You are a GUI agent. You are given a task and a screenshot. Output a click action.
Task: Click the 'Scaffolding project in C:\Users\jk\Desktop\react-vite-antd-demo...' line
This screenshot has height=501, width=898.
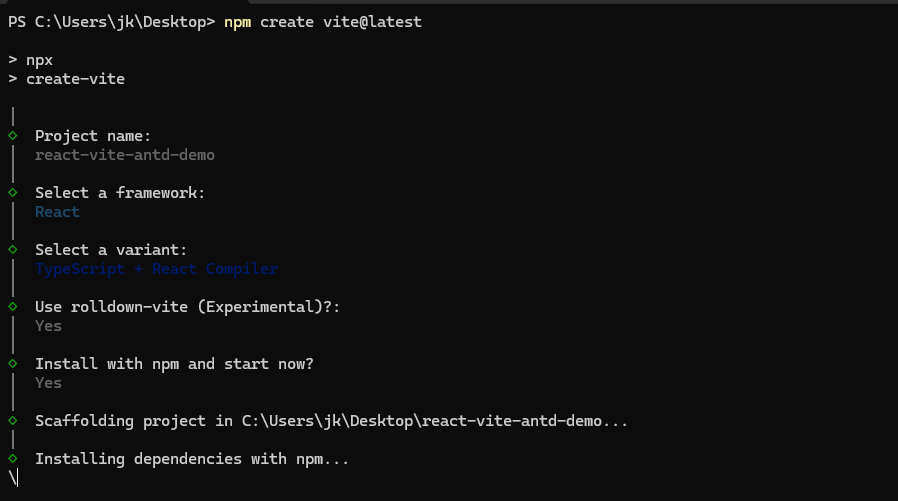click(x=331, y=421)
